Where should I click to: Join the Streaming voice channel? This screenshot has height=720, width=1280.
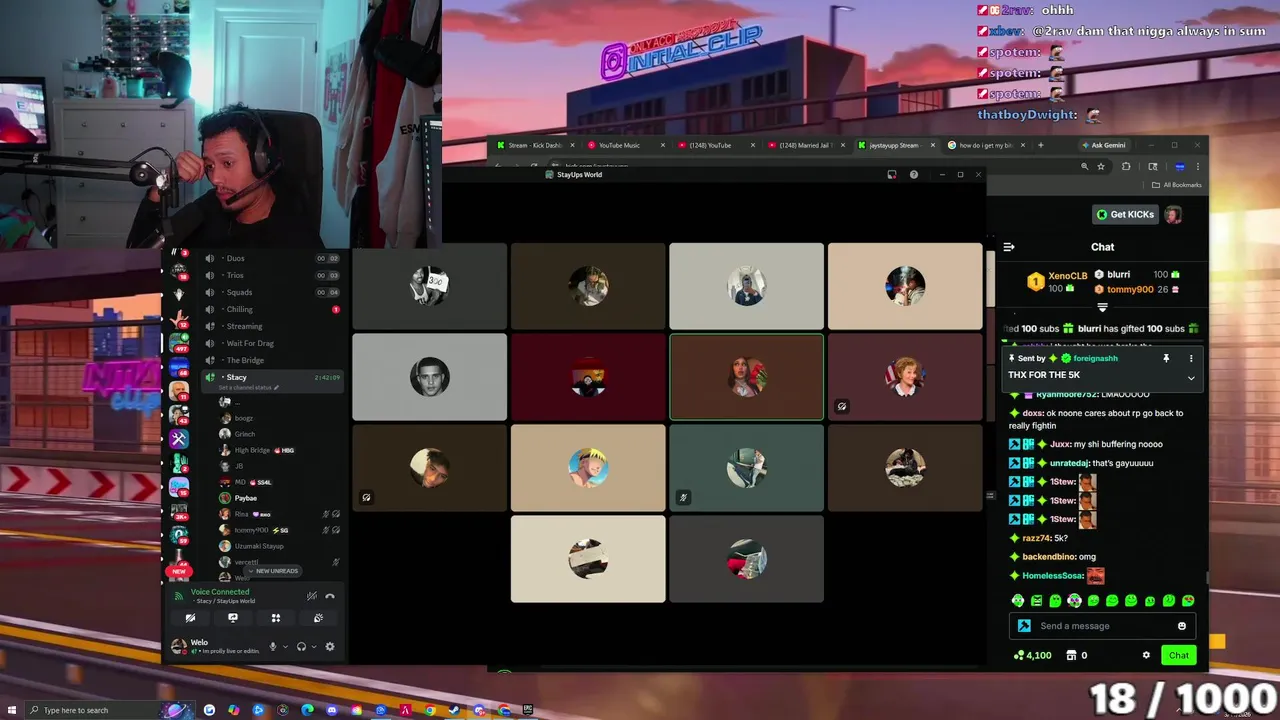pos(272,326)
